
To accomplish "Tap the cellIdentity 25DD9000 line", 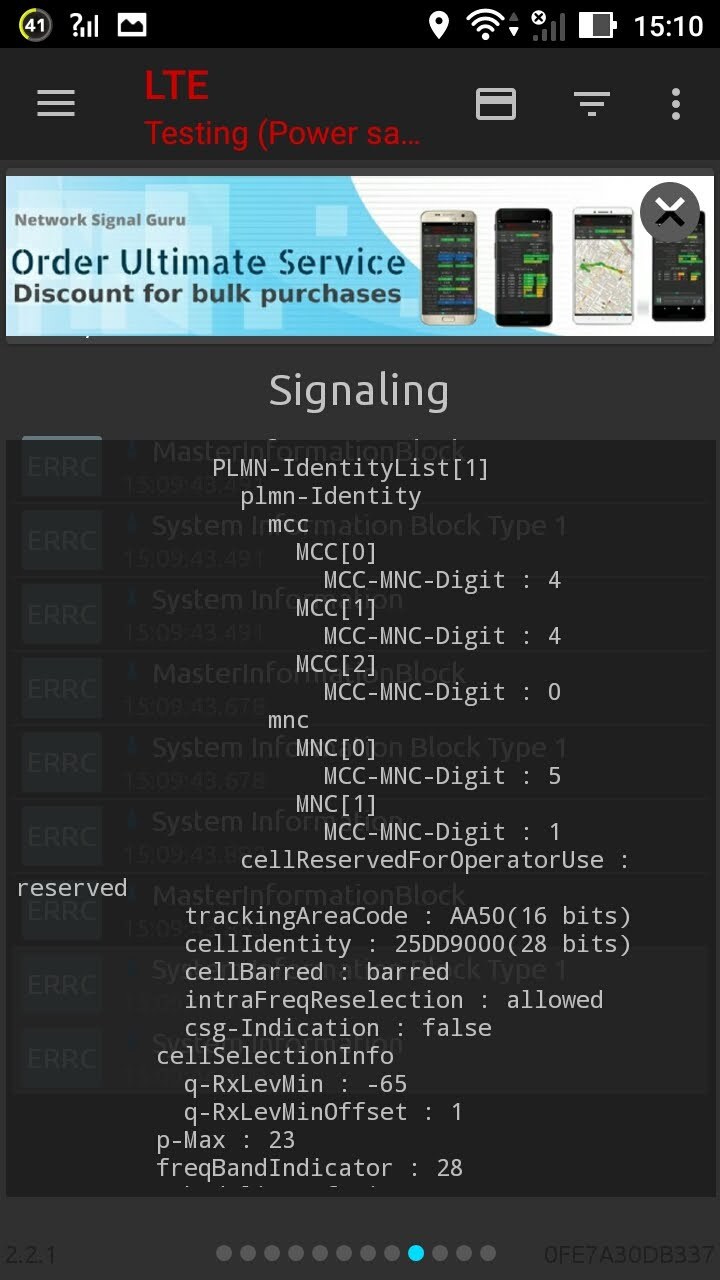I will pos(407,944).
